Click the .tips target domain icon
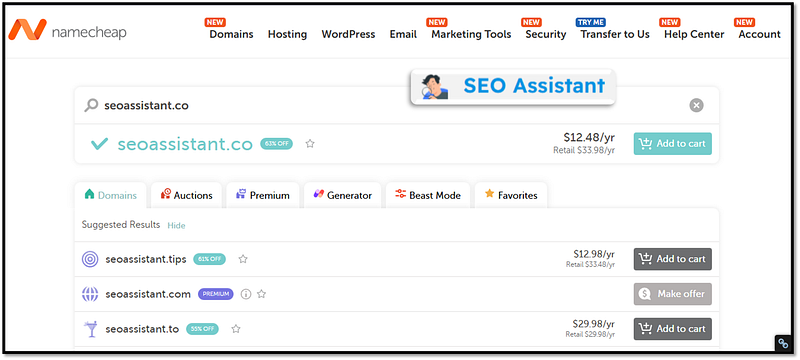 (90, 259)
